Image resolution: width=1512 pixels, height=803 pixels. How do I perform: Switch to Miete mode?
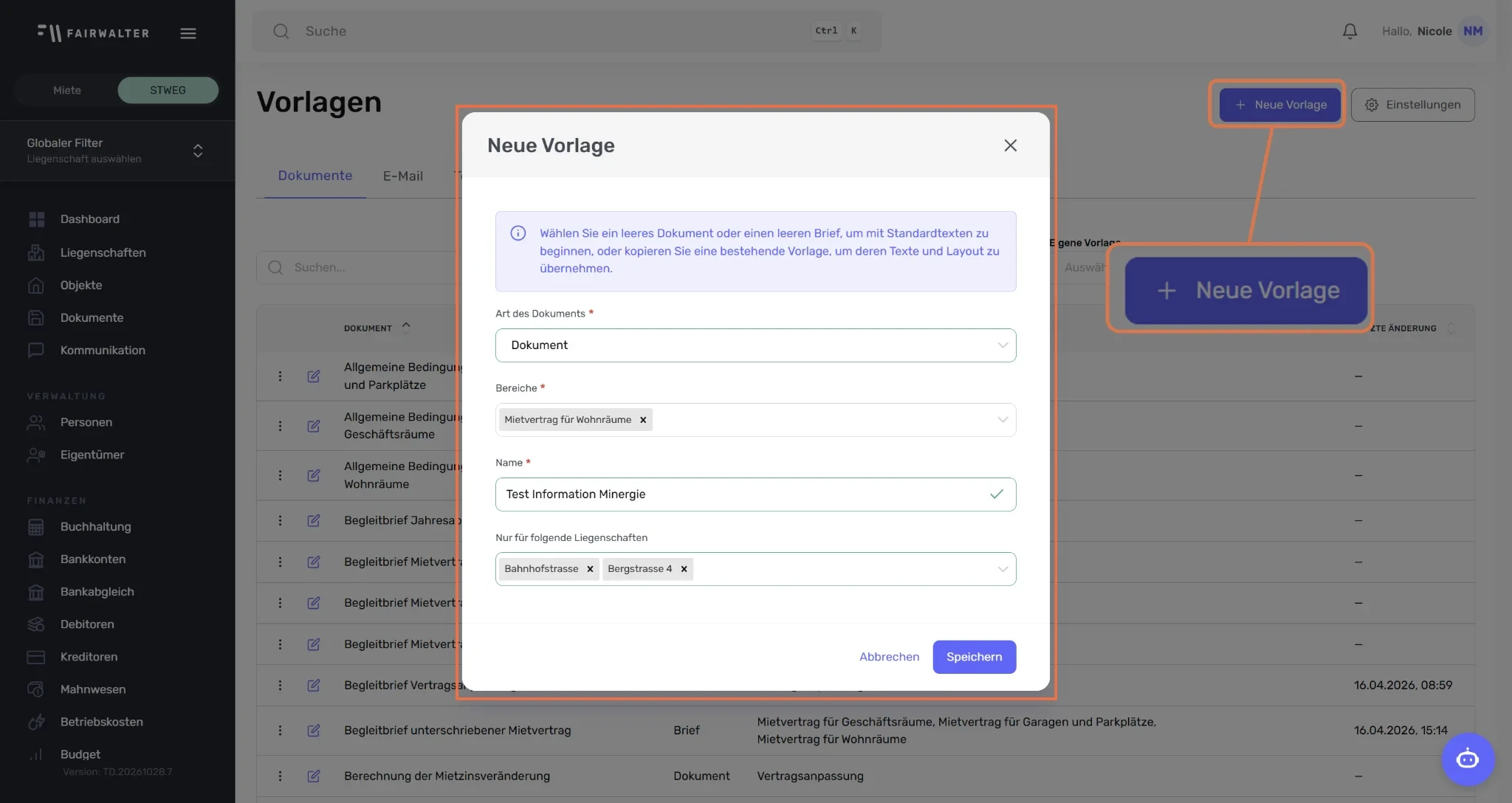(67, 90)
